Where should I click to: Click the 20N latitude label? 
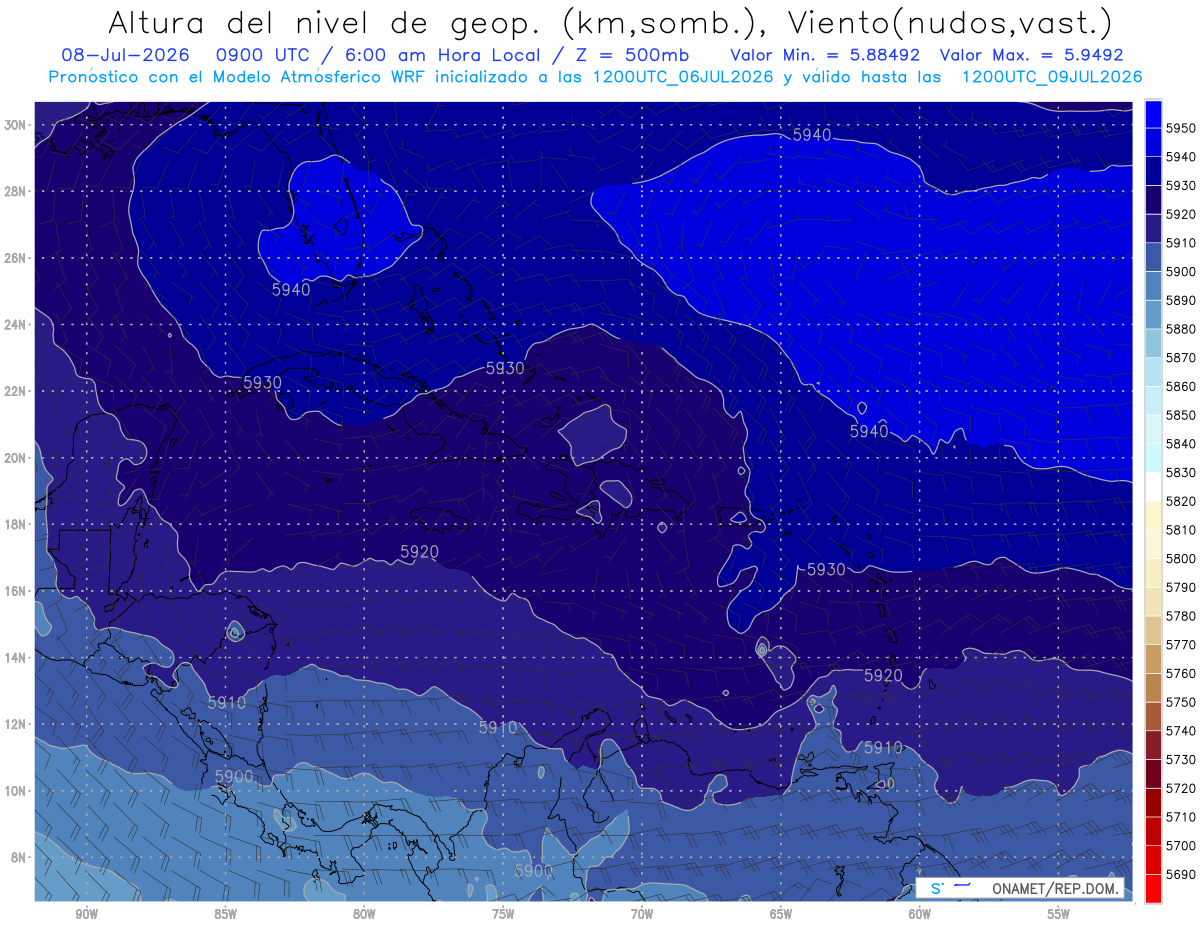click(x=16, y=458)
